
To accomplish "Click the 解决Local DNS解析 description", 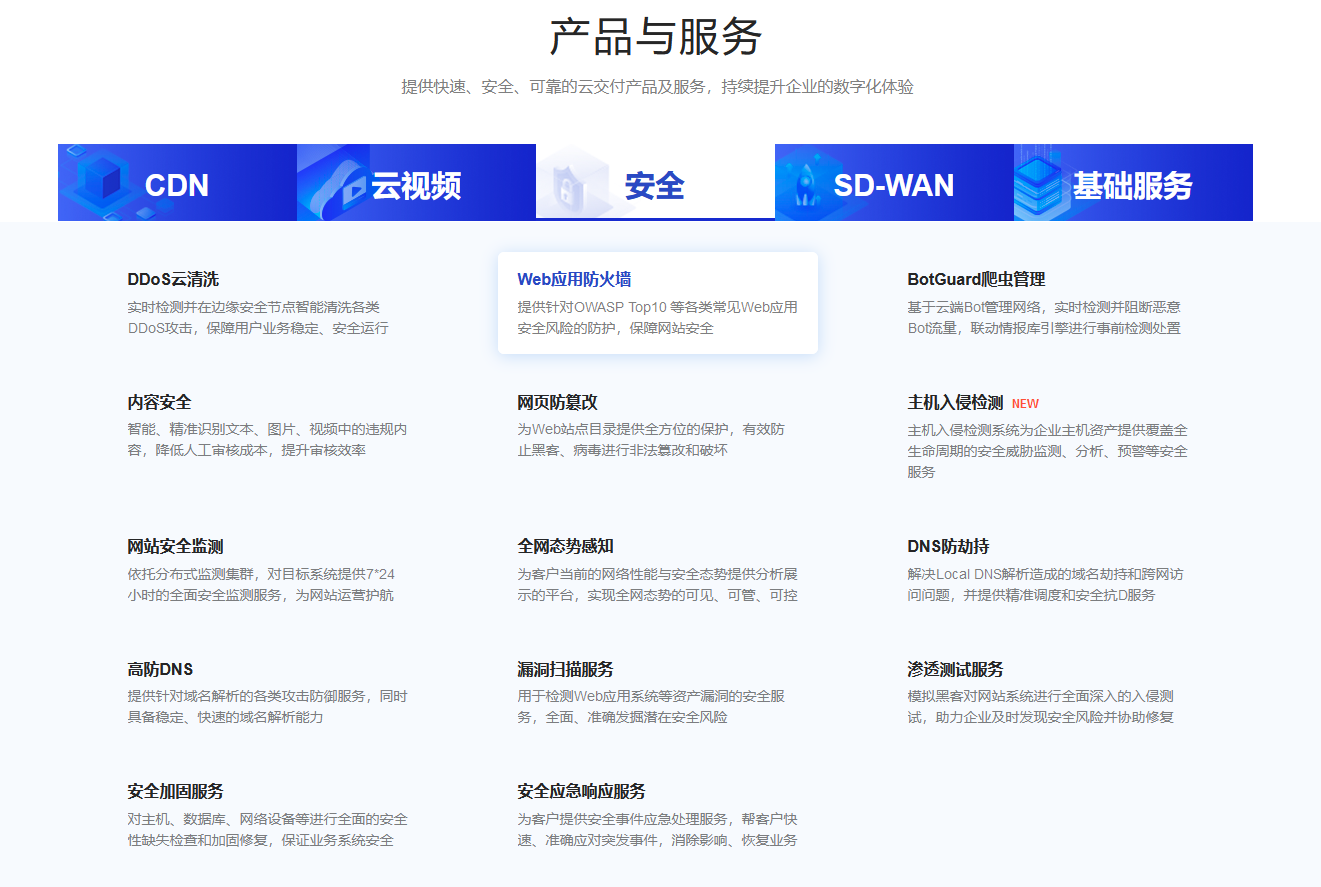I will [x=1045, y=584].
